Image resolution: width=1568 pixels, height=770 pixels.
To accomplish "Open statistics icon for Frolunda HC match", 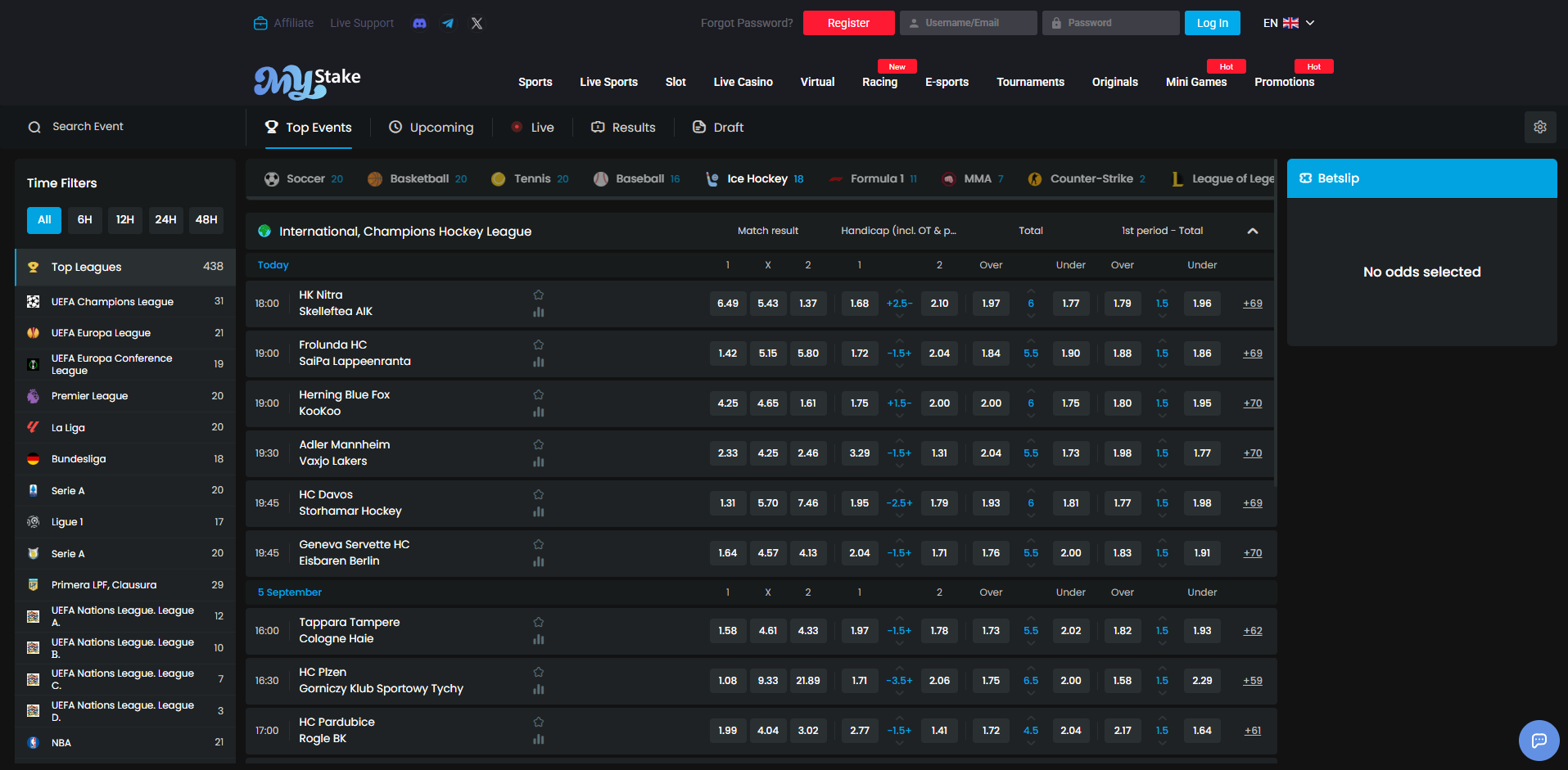I will tap(538, 362).
